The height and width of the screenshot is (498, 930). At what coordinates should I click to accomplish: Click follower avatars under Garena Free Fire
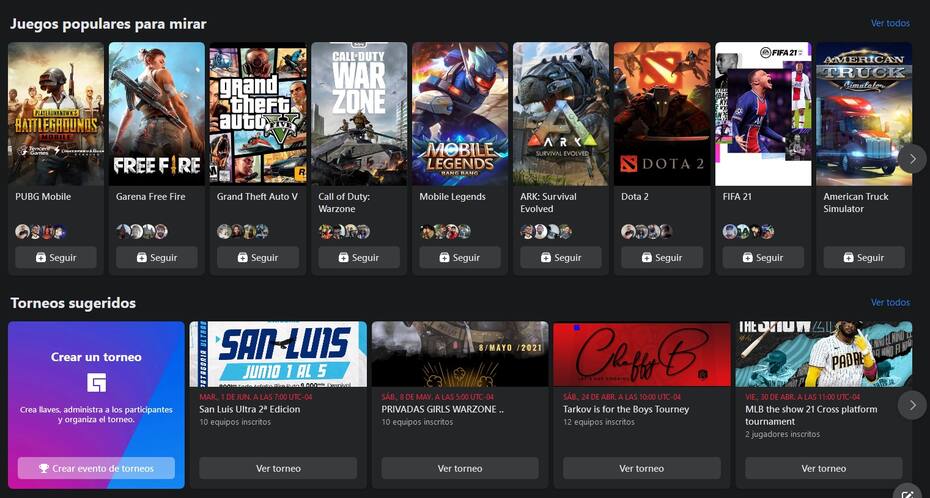[142, 231]
